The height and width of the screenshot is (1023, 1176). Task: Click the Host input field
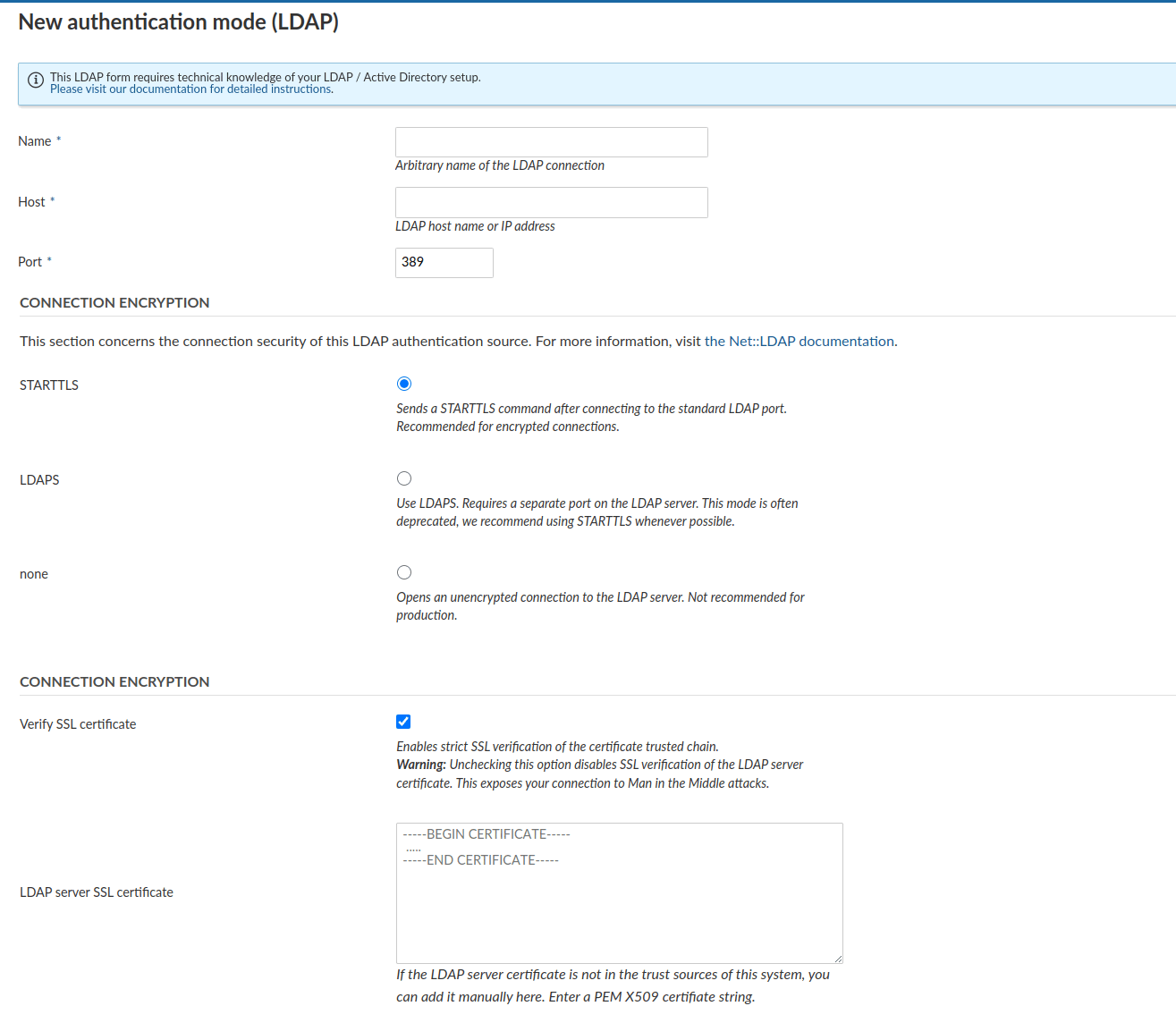pyautogui.click(x=551, y=202)
